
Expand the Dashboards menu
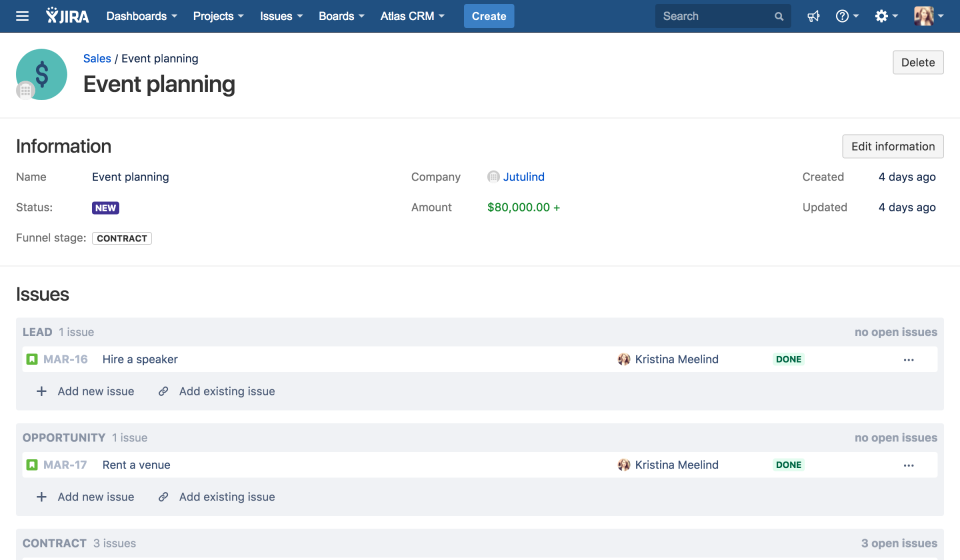(141, 16)
